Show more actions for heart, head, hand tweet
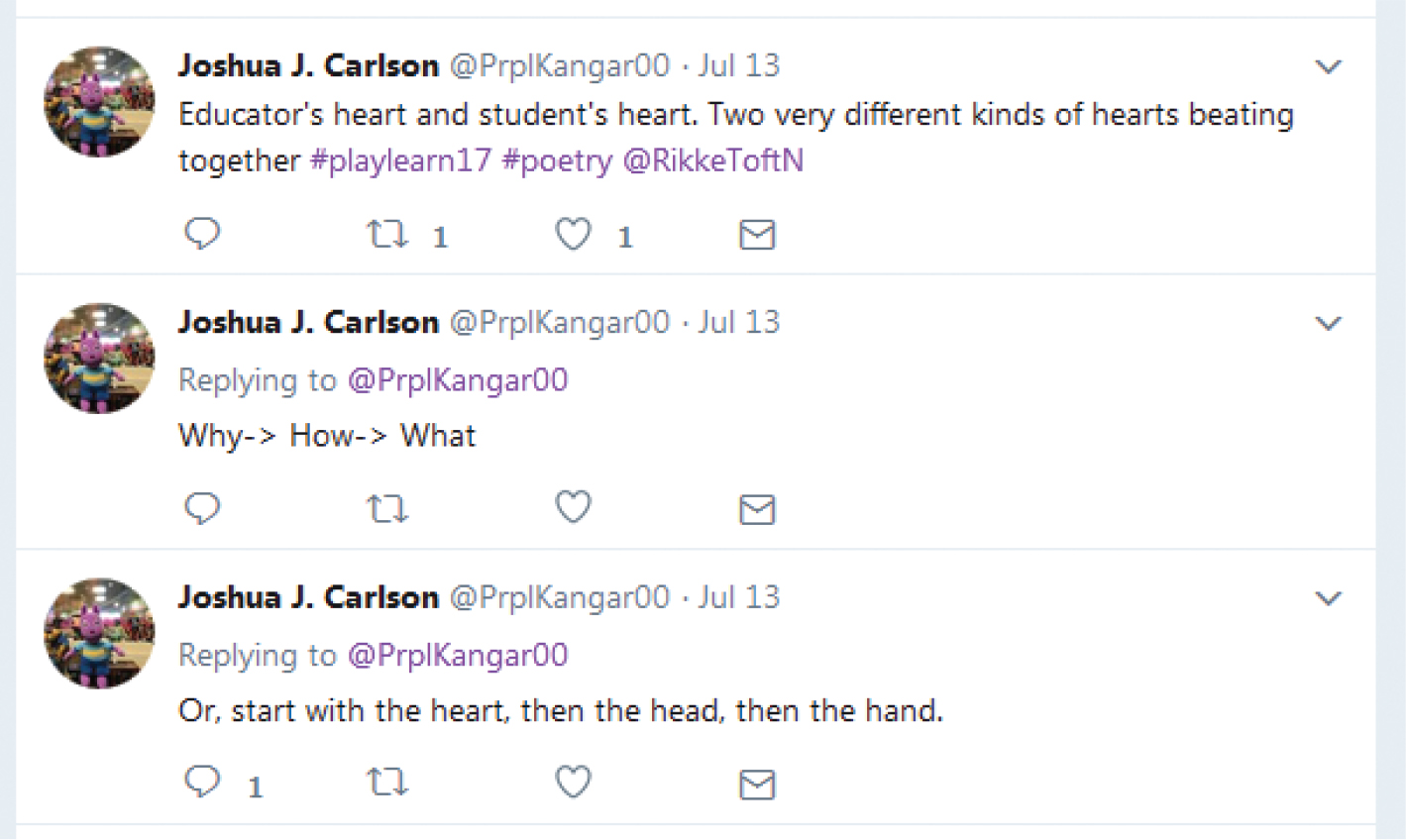This screenshot has height=840, width=1406. pos(1328,598)
